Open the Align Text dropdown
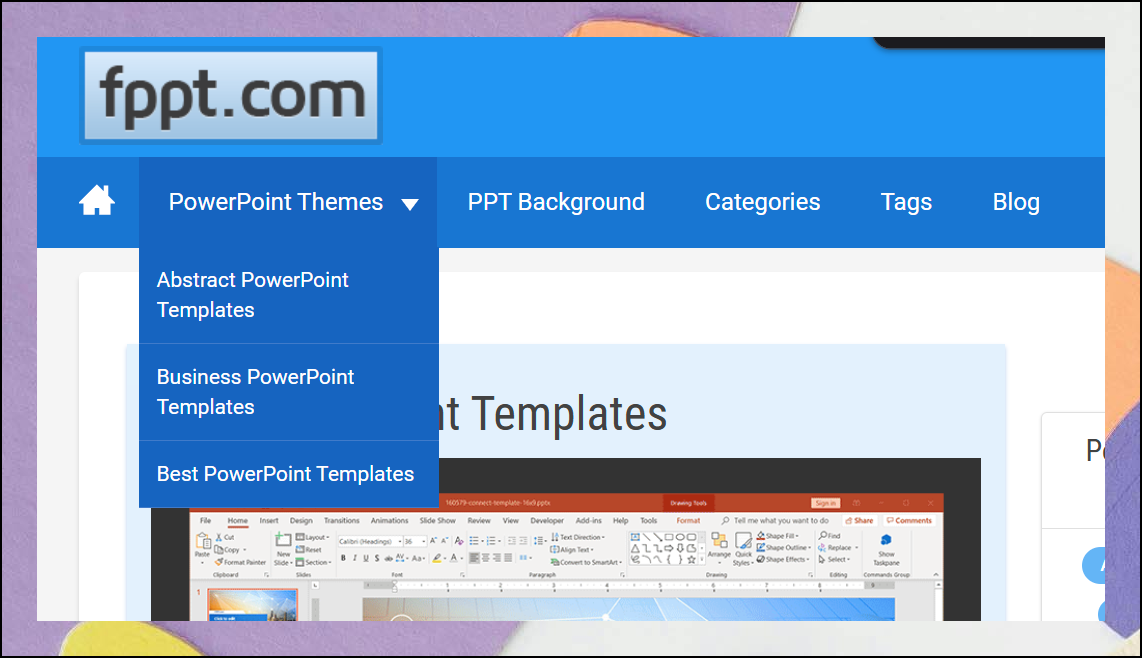Screen dimensions: 1142x658 (572, 549)
